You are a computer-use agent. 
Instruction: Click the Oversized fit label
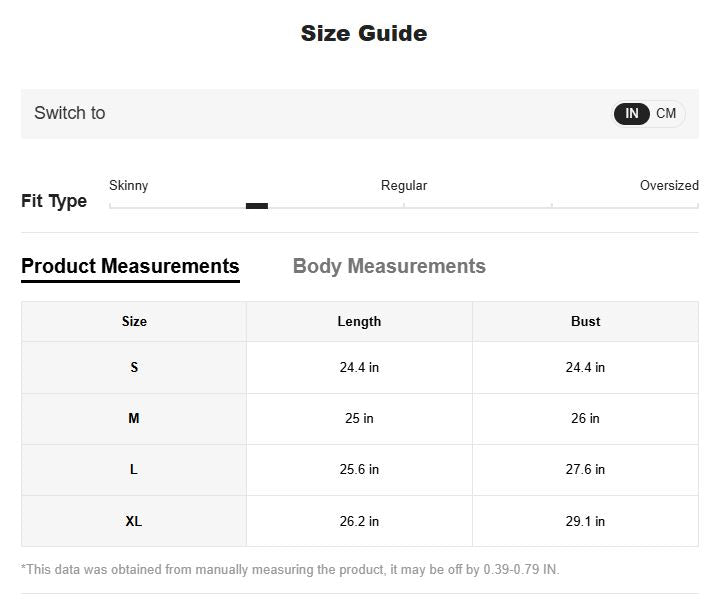(669, 185)
